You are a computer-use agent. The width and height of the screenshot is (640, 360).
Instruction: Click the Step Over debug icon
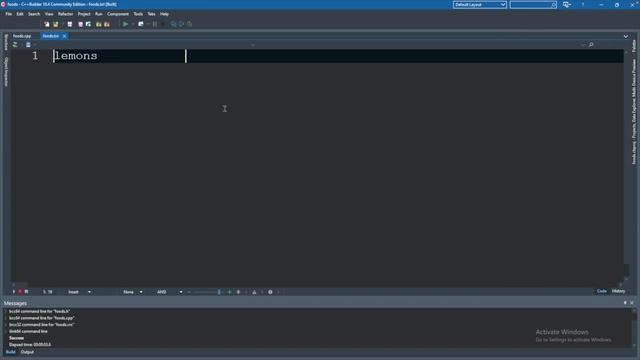[173, 24]
